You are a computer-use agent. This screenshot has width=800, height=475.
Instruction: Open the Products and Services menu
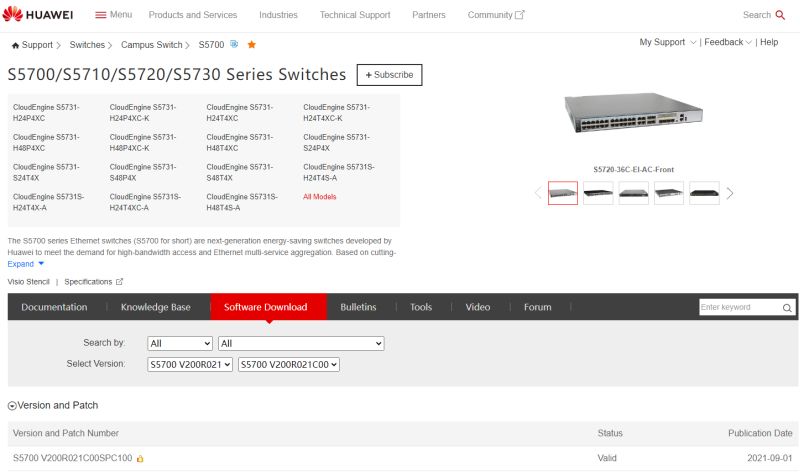(x=193, y=15)
